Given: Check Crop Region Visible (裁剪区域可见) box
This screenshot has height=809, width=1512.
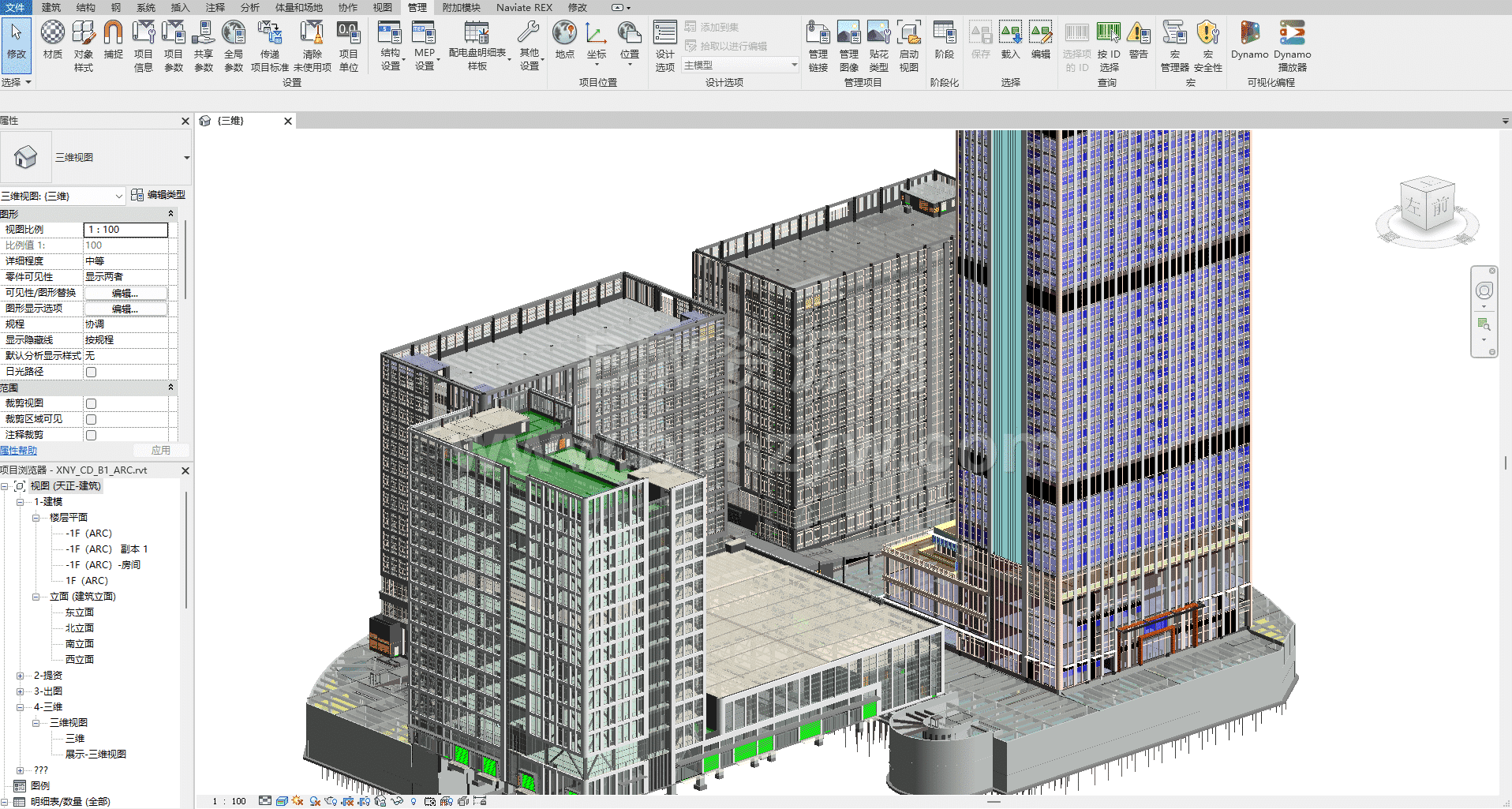Looking at the screenshot, I should click(92, 419).
